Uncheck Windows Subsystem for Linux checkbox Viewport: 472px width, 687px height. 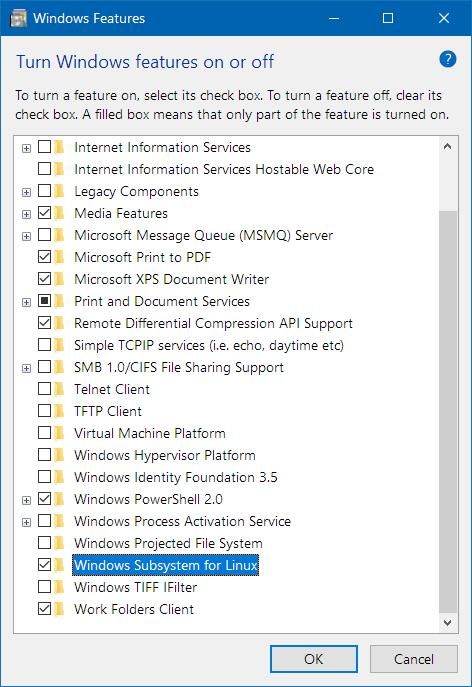click(x=44, y=564)
